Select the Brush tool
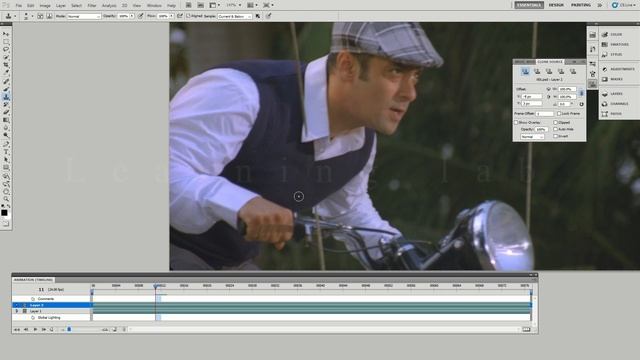The height and width of the screenshot is (360, 640). click(x=6, y=89)
